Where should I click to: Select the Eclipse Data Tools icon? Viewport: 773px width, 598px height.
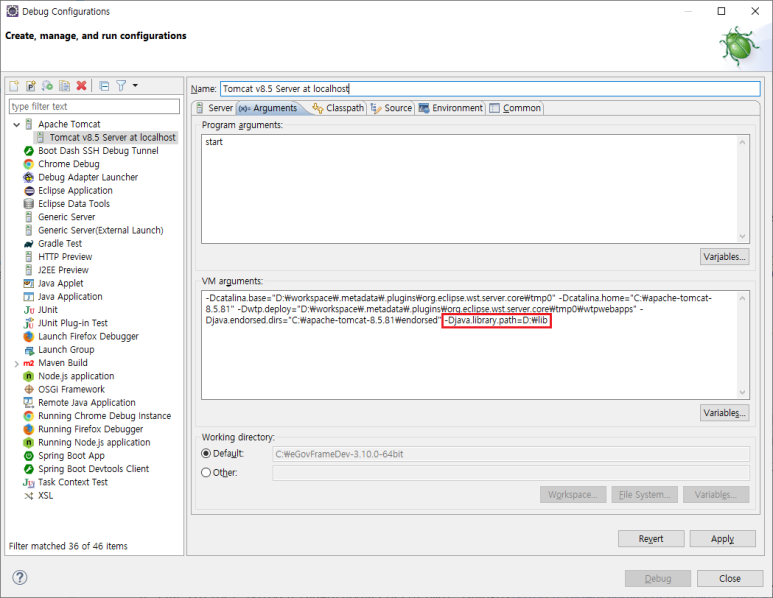click(x=29, y=204)
